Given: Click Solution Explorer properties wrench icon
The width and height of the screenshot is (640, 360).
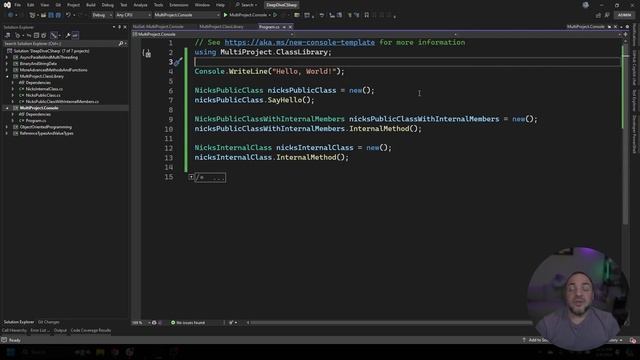Looking at the screenshot, I should click(68, 36).
